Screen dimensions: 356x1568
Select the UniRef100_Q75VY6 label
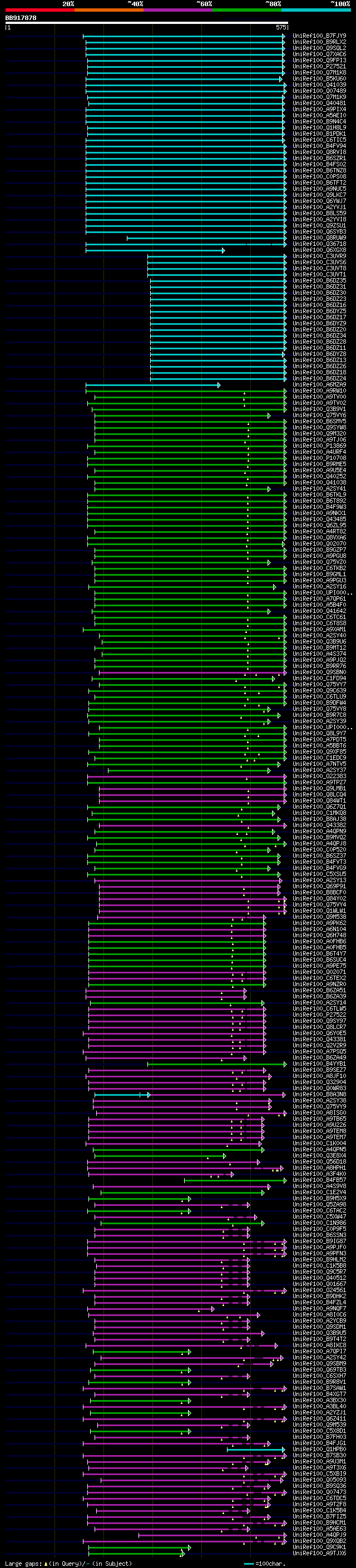point(319,414)
